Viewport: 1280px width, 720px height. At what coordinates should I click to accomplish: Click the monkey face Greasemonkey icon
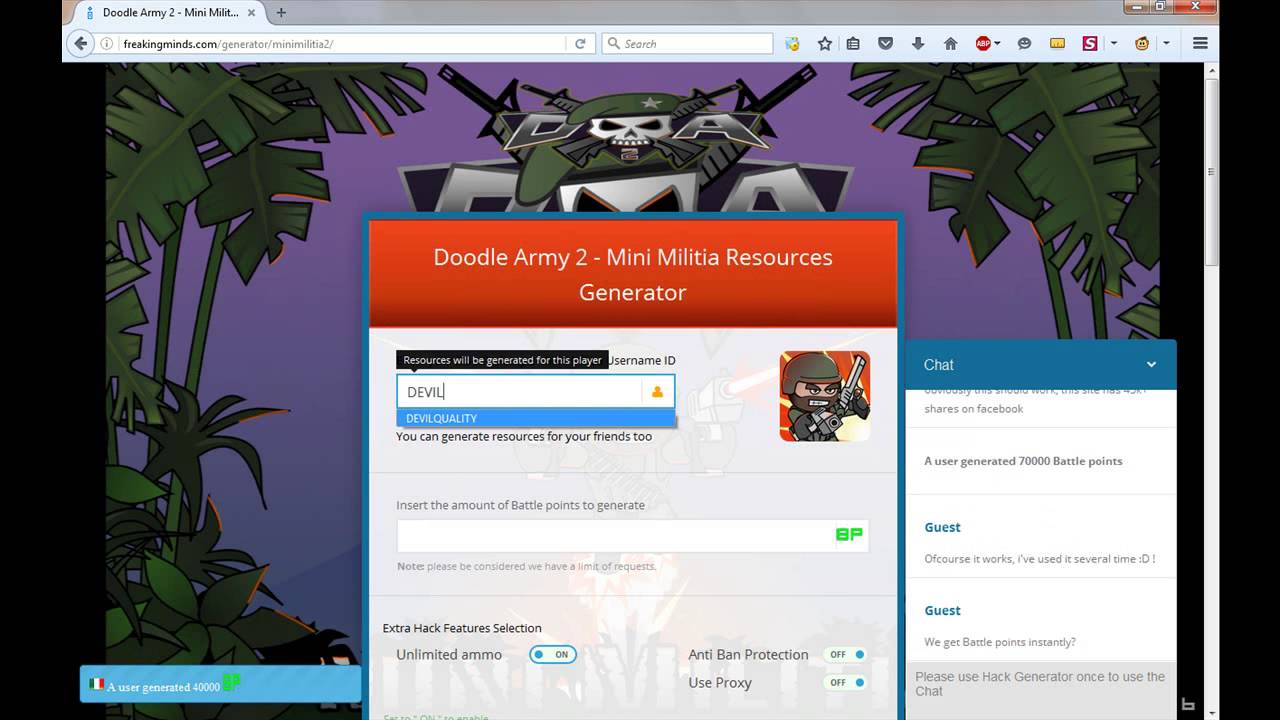point(1142,44)
